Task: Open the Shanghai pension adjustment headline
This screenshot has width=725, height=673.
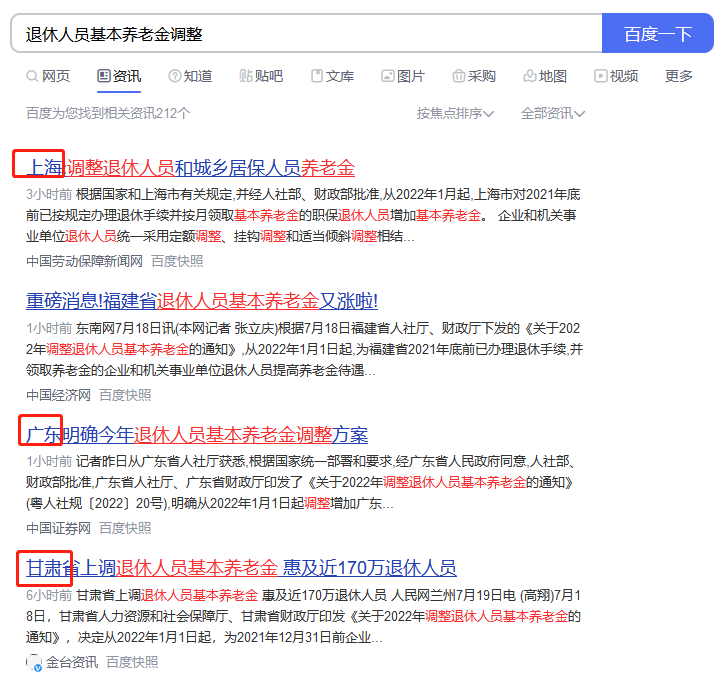Action: pyautogui.click(x=190, y=167)
